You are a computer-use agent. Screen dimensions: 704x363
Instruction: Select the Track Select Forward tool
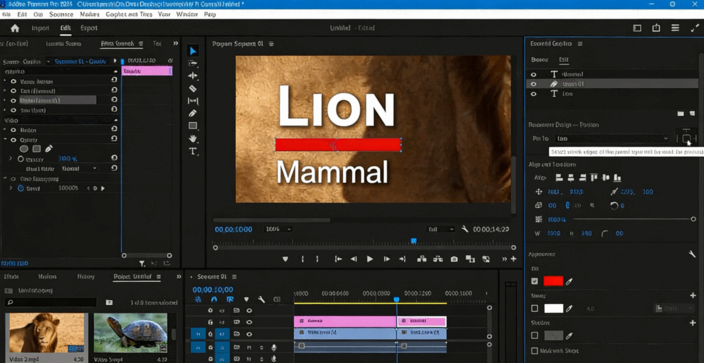tap(193, 63)
